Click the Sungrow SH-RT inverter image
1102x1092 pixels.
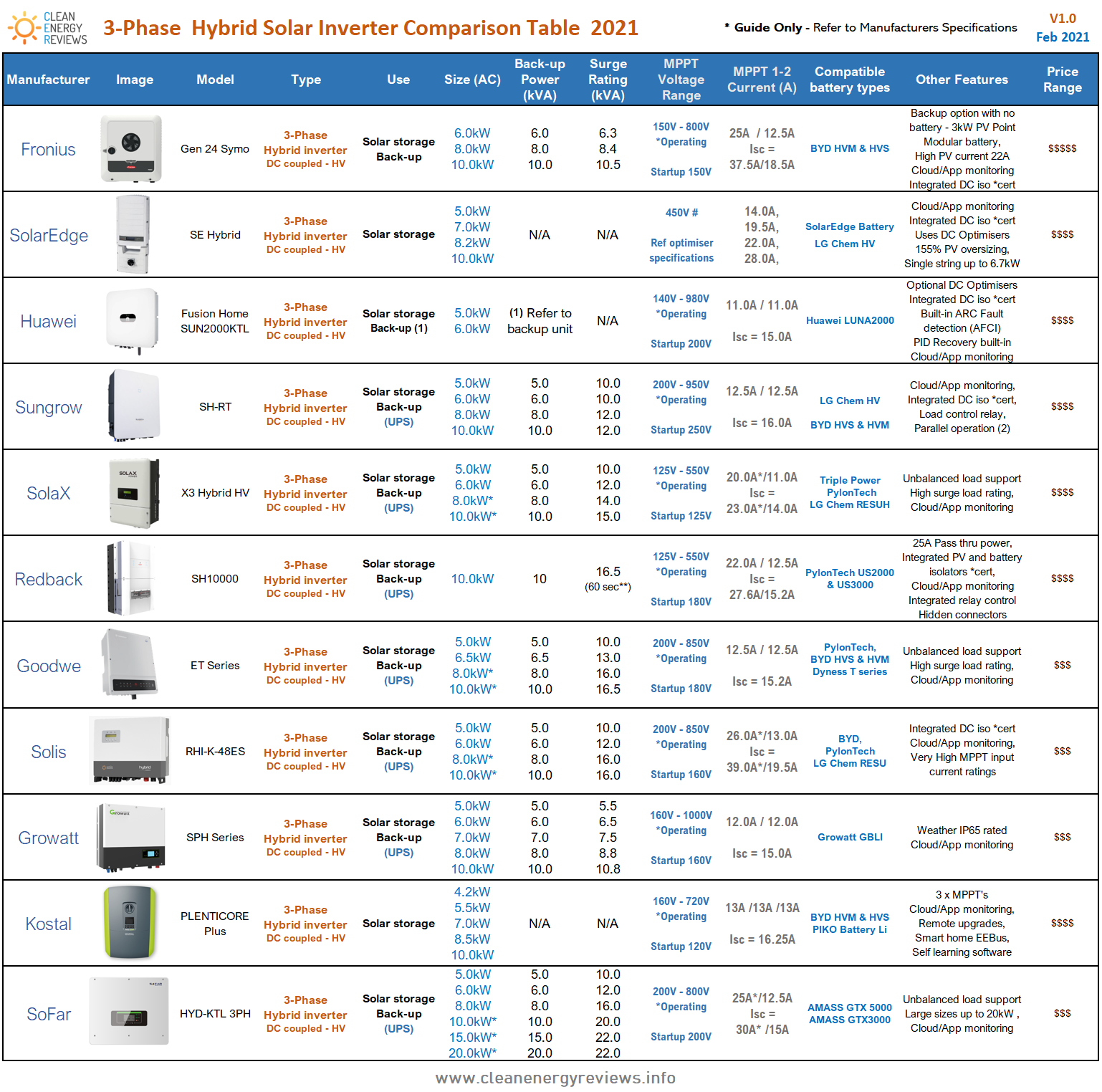[133, 406]
